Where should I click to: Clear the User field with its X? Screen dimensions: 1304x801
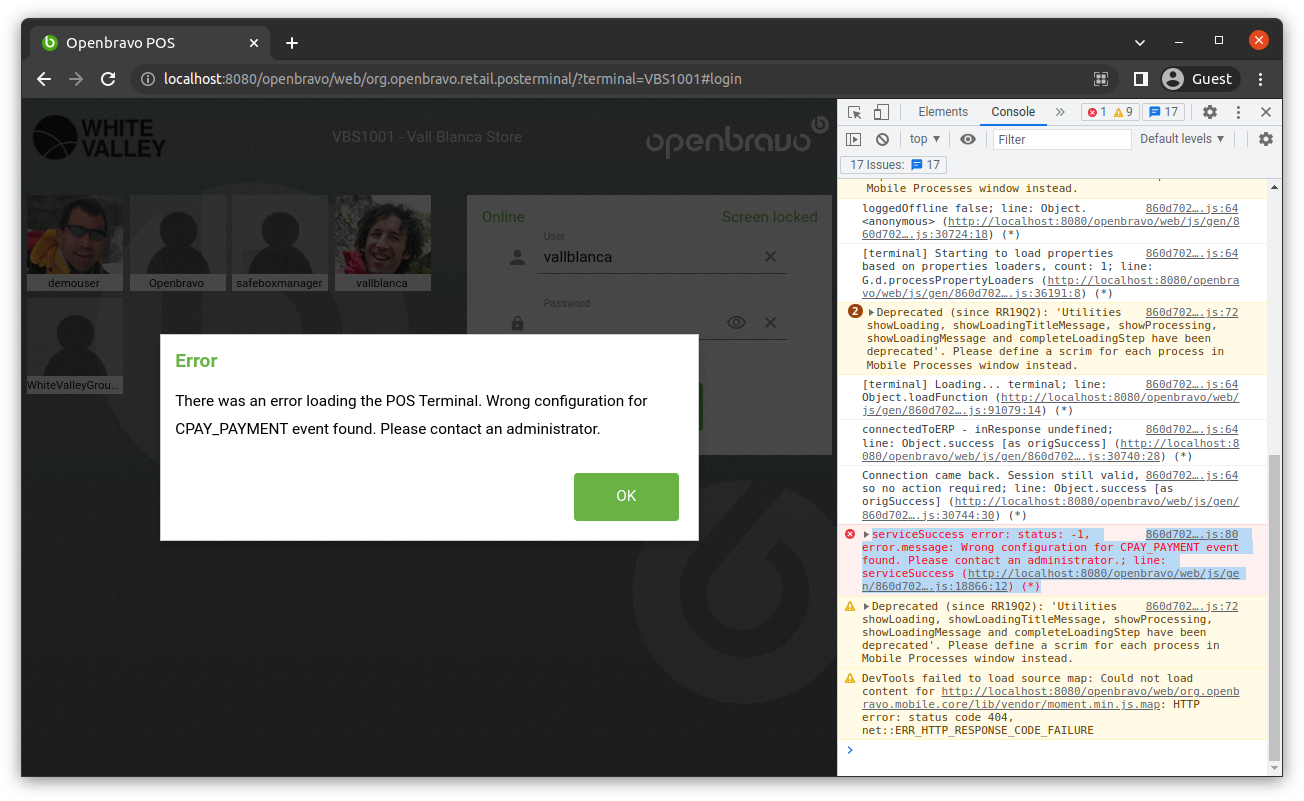click(x=770, y=257)
